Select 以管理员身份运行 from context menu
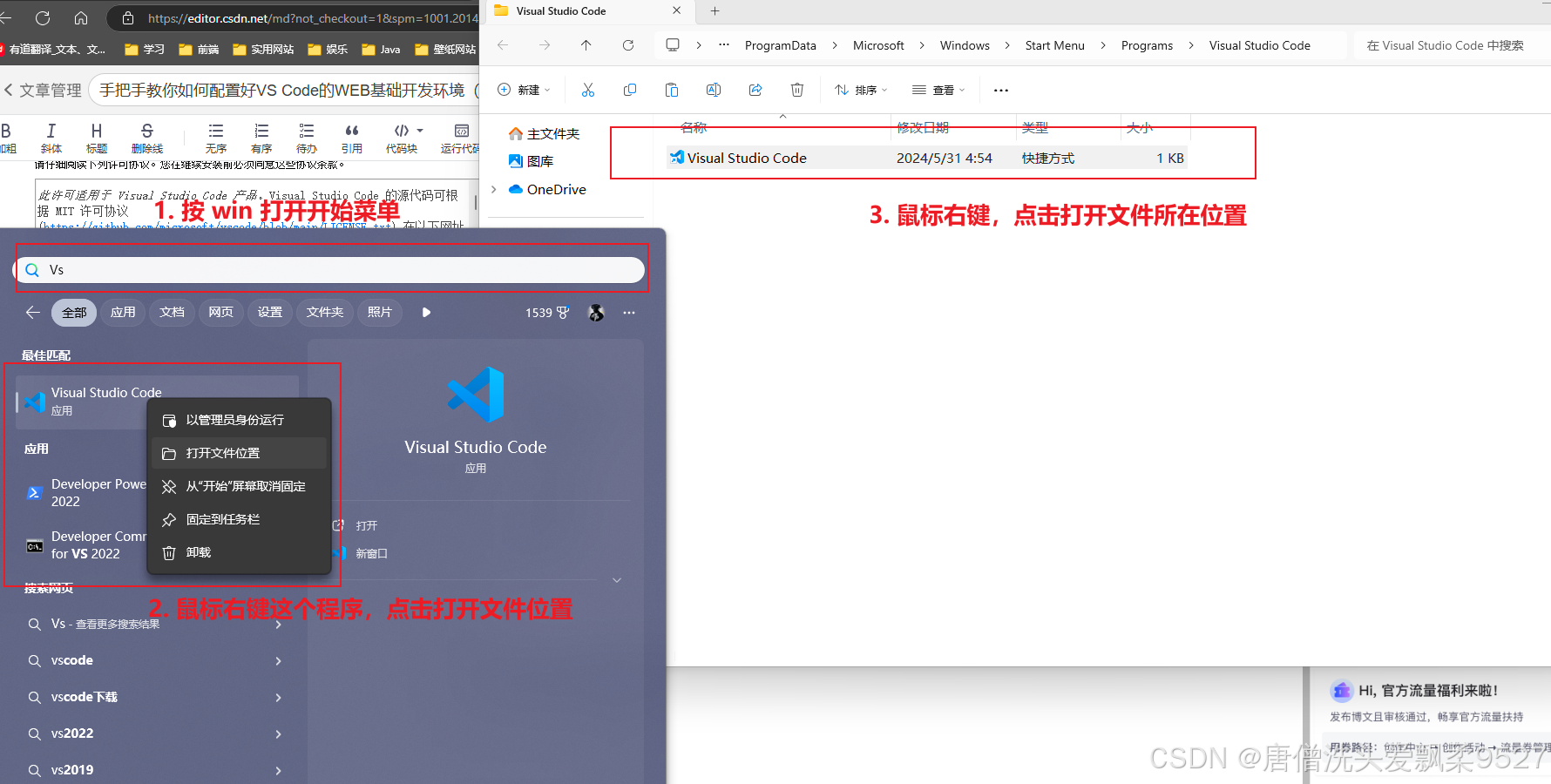 pos(240,420)
